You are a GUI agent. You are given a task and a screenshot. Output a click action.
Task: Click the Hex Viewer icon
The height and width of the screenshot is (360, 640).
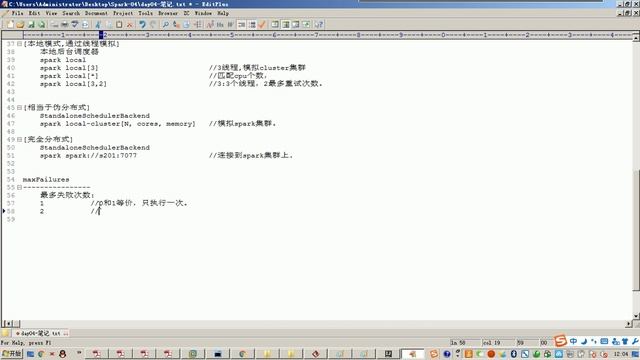click(220, 24)
